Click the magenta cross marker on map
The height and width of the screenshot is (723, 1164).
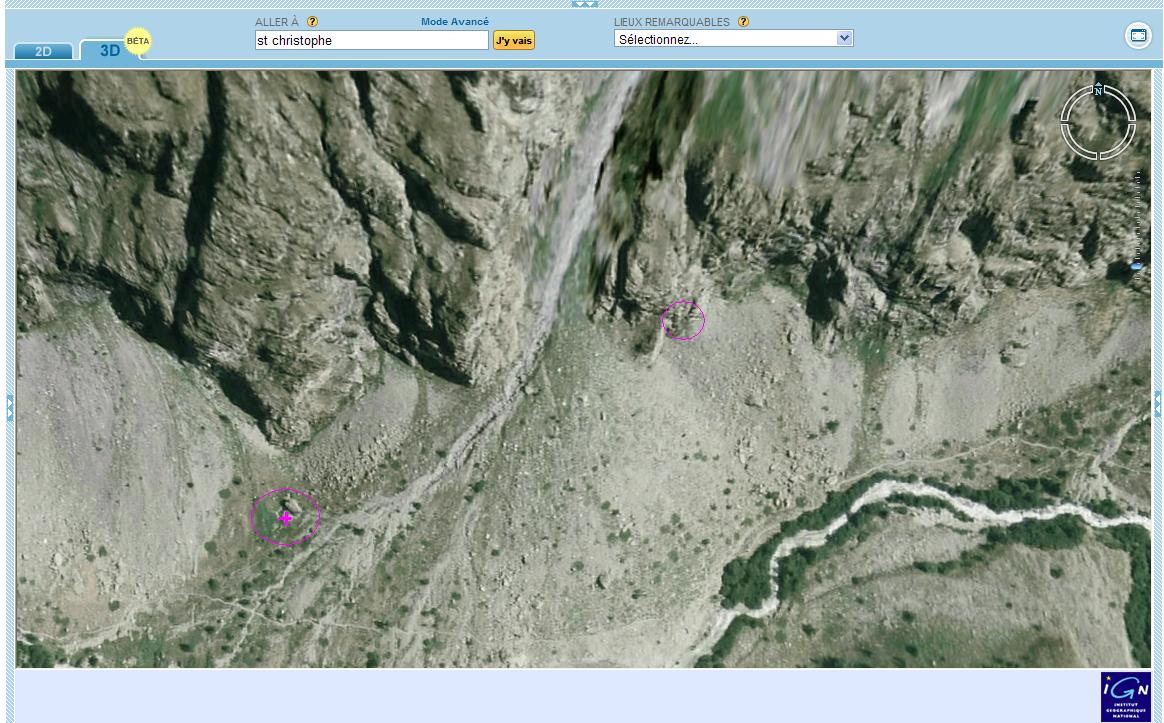(286, 518)
